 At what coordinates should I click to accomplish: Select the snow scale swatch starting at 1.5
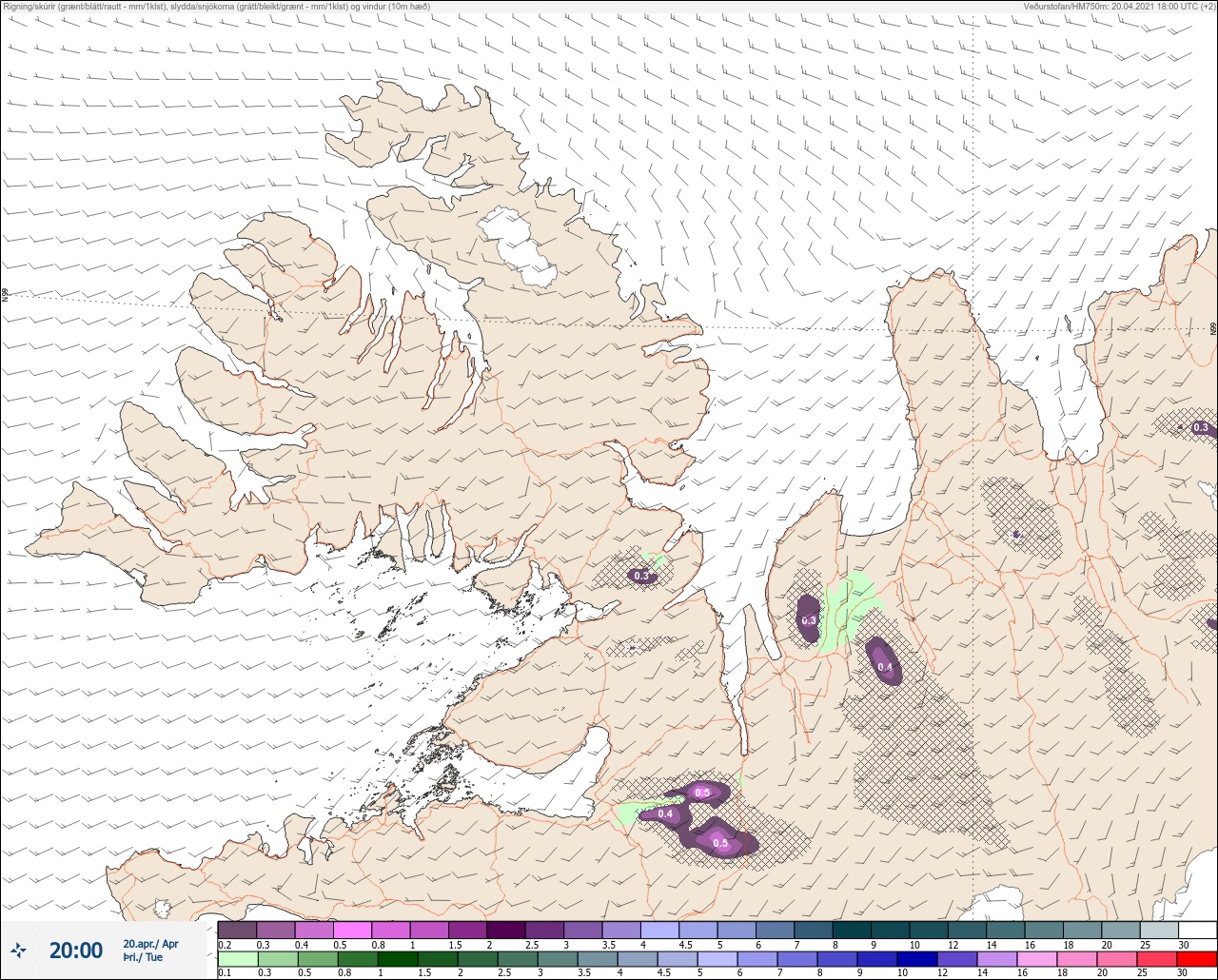(x=468, y=930)
